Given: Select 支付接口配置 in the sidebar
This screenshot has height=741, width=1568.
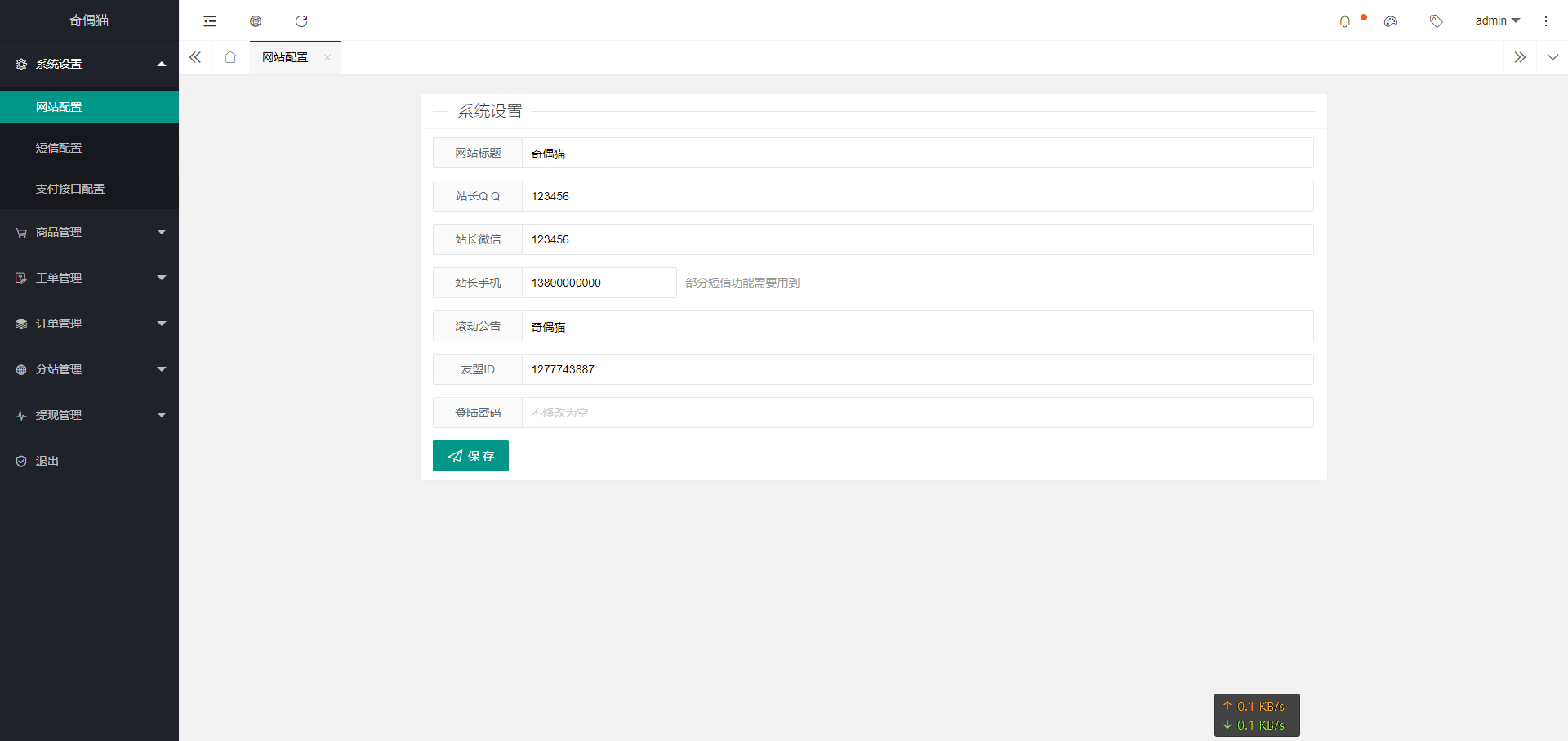Looking at the screenshot, I should click(x=89, y=189).
